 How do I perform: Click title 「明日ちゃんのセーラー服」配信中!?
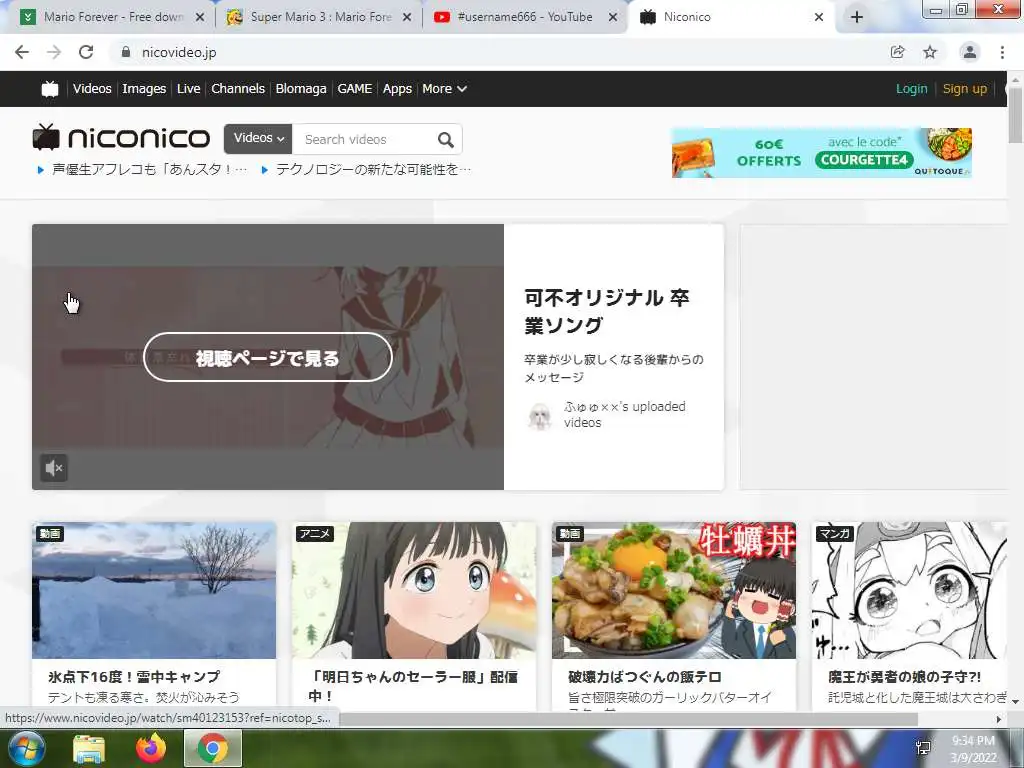(413, 686)
